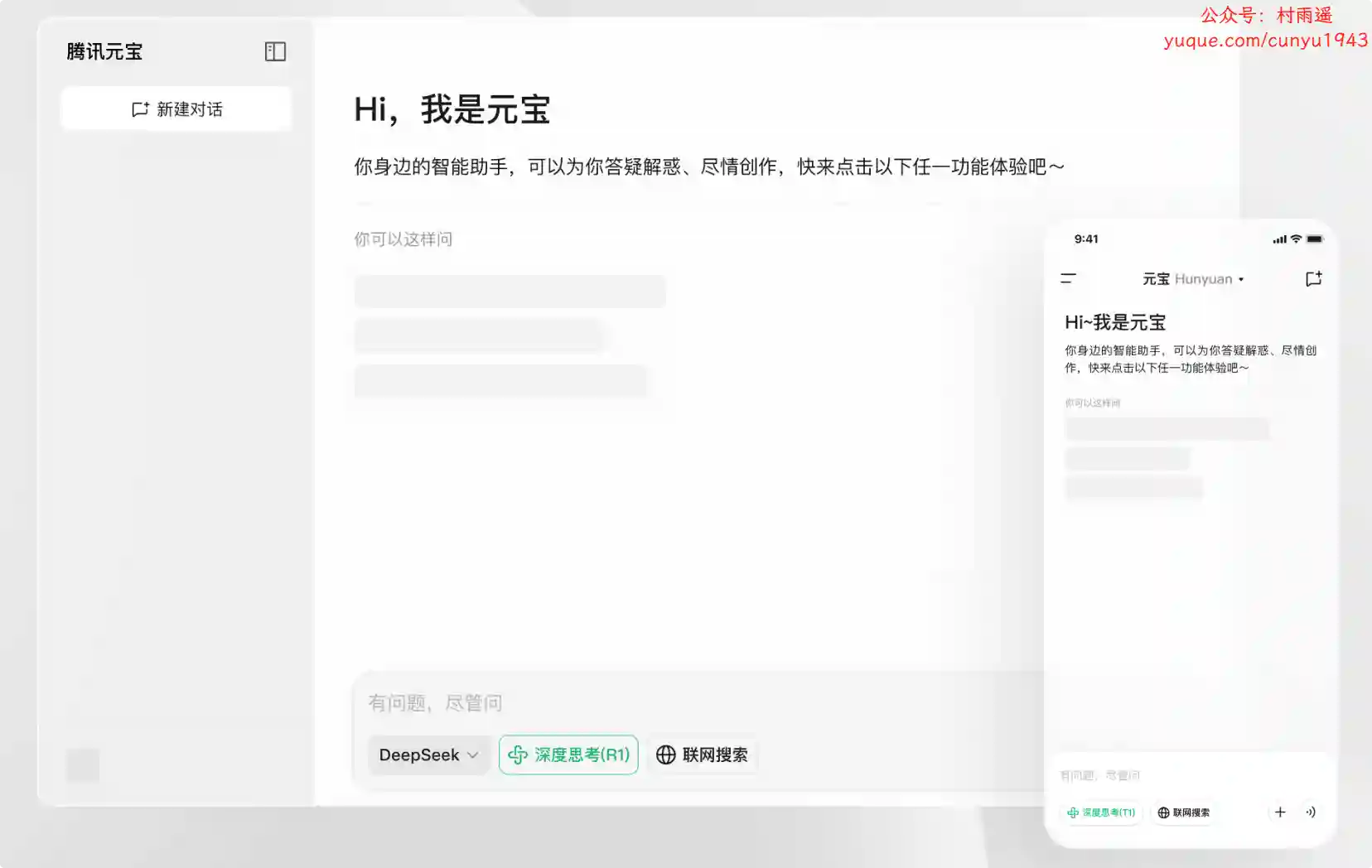Click the Wi-Fi icon in phone status bar
The width and height of the screenshot is (1372, 868).
click(1296, 239)
